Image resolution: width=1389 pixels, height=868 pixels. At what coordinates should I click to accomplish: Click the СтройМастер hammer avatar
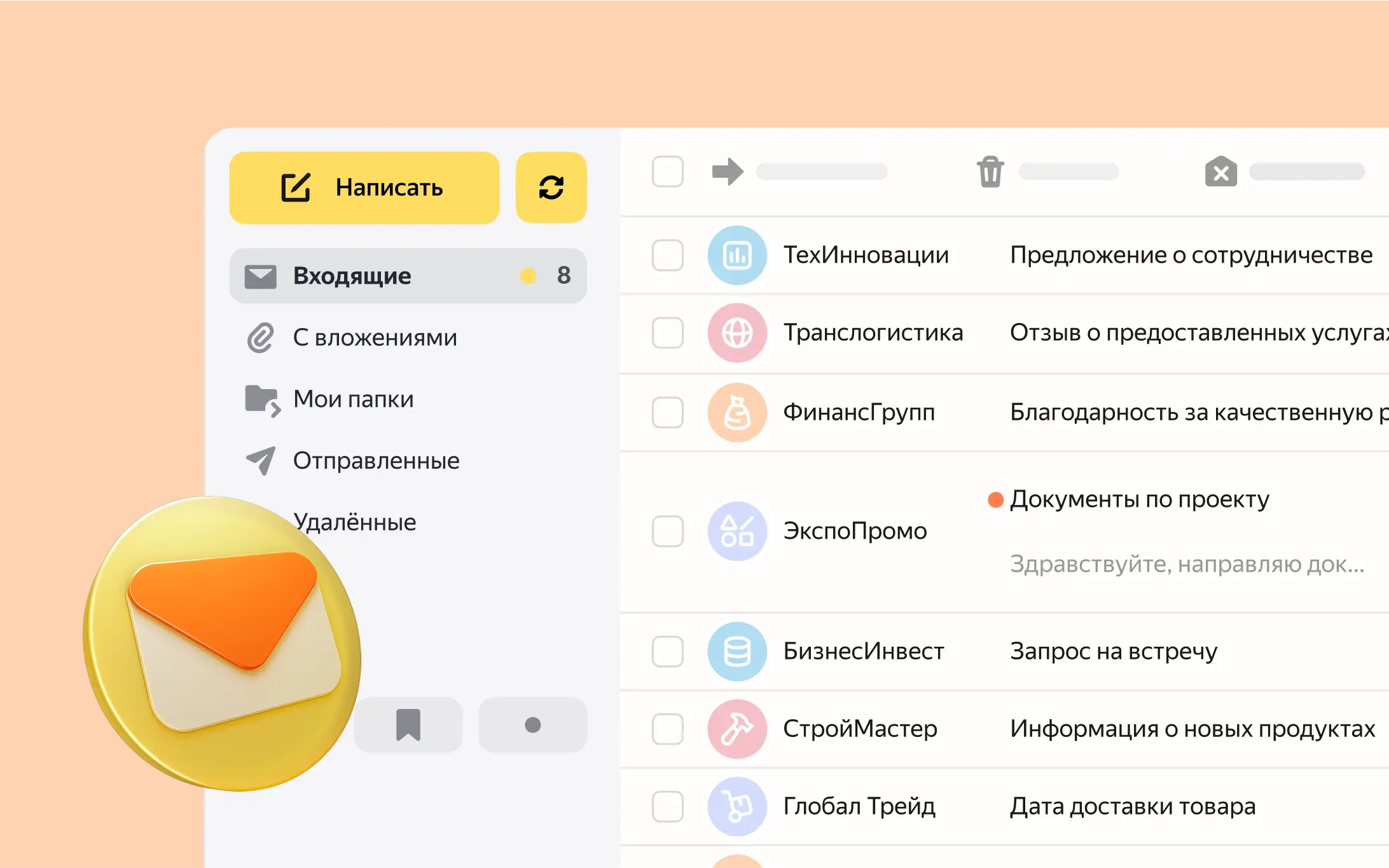tap(737, 729)
